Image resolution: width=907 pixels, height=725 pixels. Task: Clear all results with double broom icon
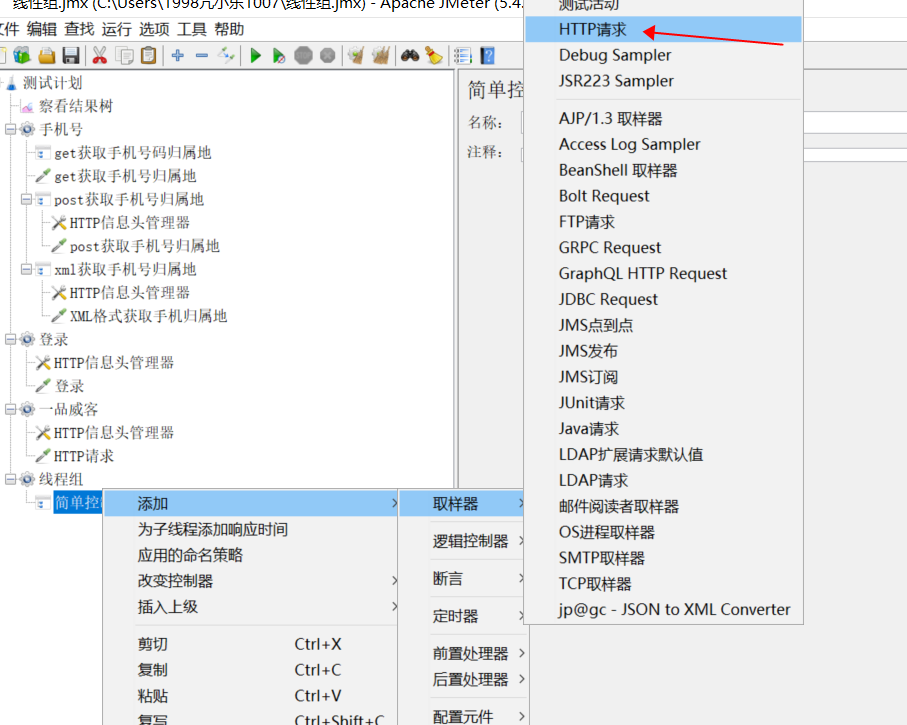click(381, 56)
